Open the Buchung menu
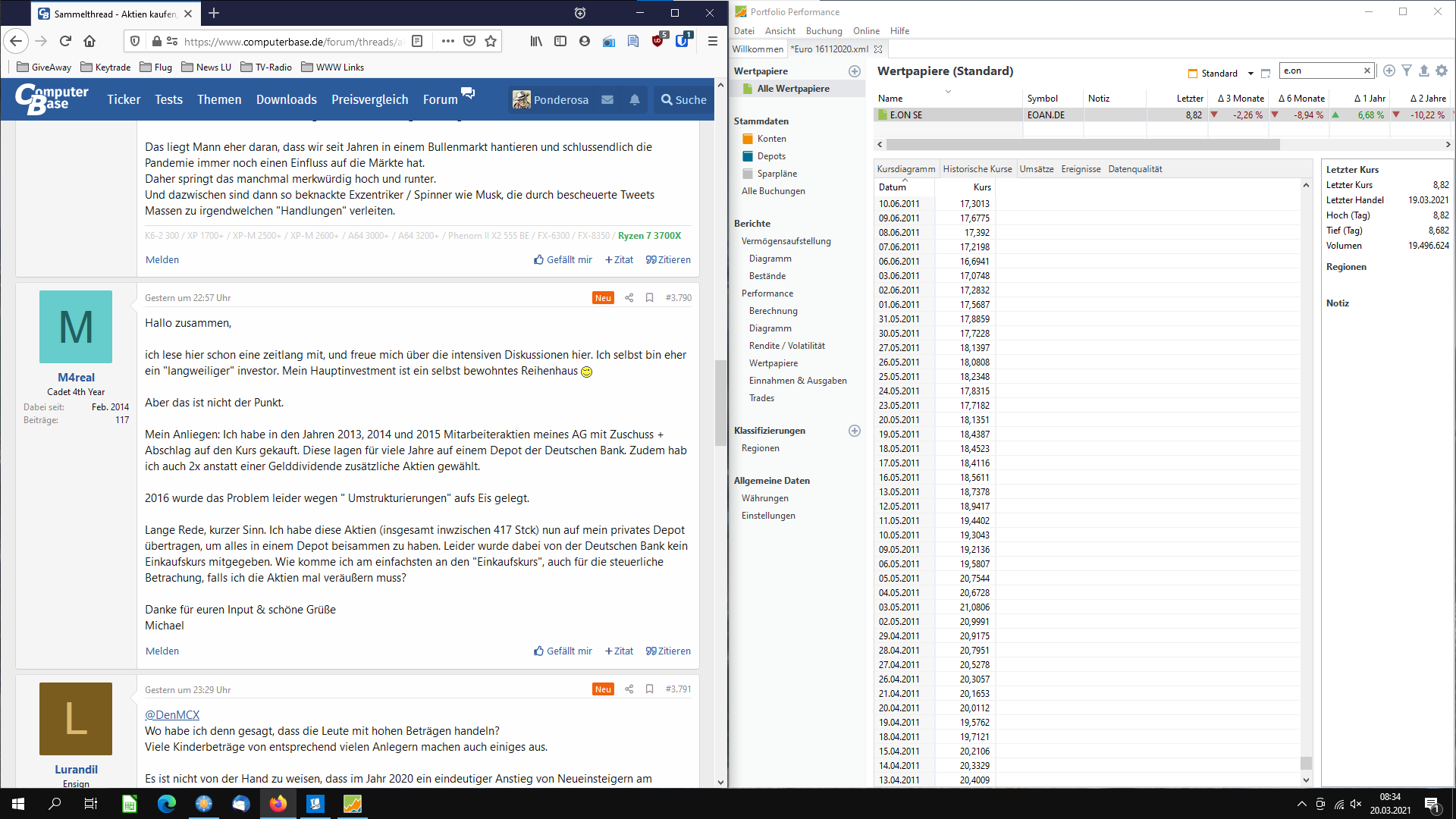The image size is (1456, 819). point(824,31)
